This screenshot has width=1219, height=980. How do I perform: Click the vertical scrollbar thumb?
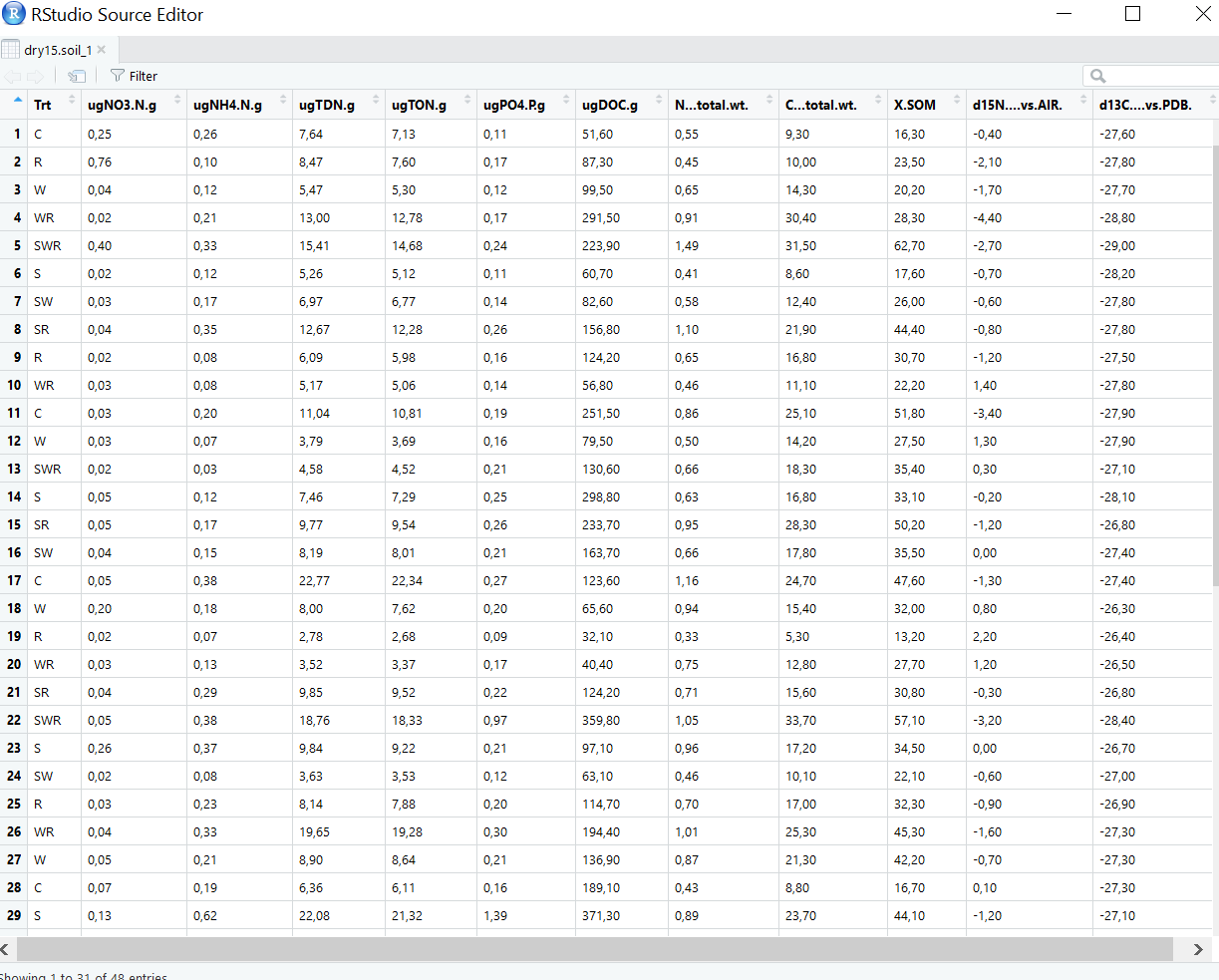tap(1215, 364)
